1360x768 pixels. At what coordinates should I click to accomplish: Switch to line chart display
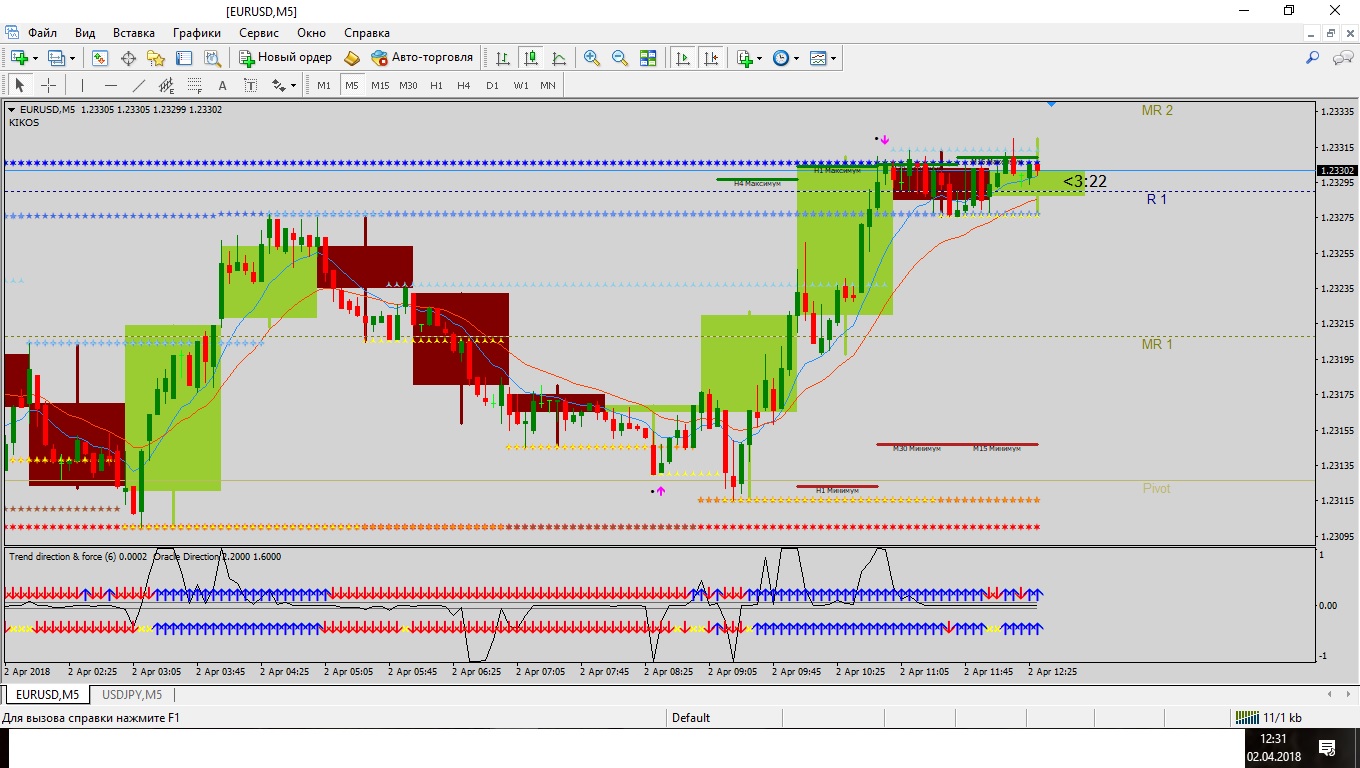click(x=559, y=58)
